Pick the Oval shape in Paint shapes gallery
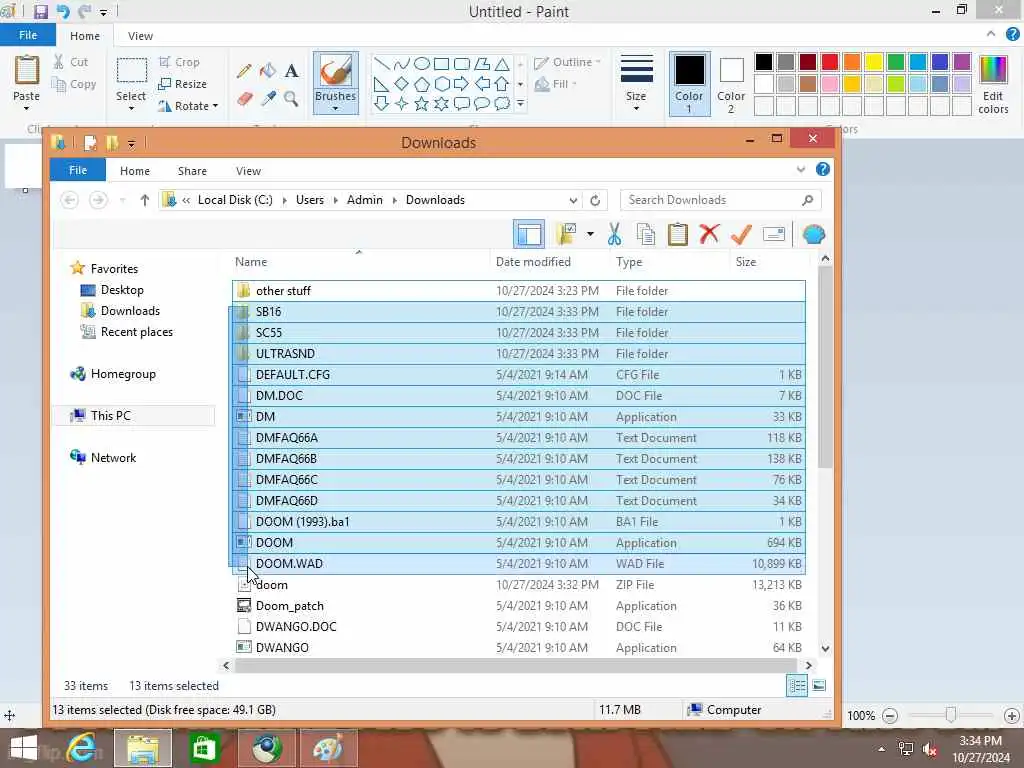 (x=422, y=63)
